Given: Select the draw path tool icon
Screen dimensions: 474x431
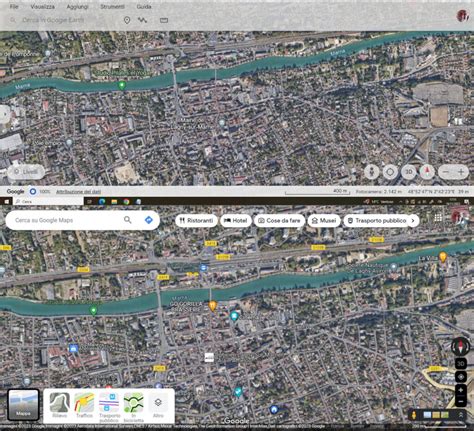Looking at the screenshot, I should (142, 20).
